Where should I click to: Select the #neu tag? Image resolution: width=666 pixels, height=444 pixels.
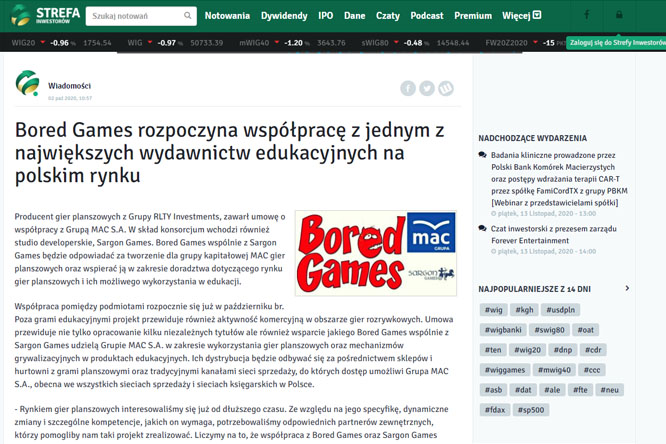(609, 390)
